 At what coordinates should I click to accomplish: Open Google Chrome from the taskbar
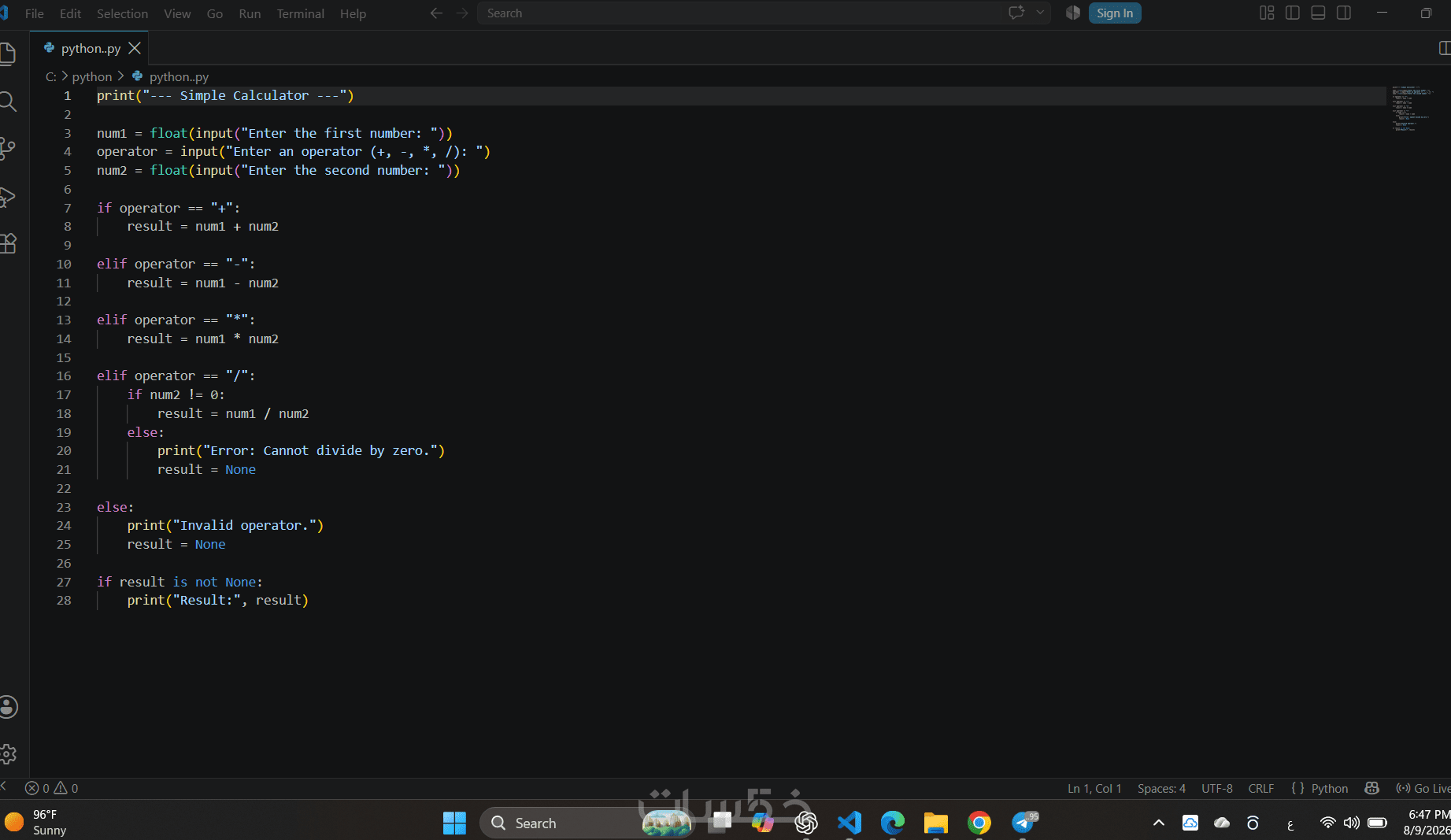979,823
